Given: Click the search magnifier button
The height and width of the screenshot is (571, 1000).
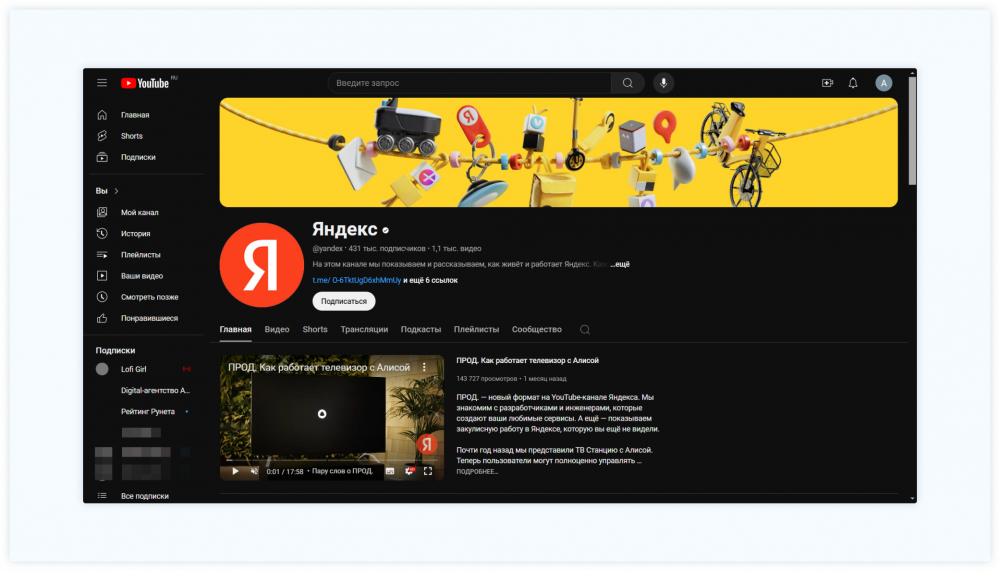Looking at the screenshot, I should 628,83.
